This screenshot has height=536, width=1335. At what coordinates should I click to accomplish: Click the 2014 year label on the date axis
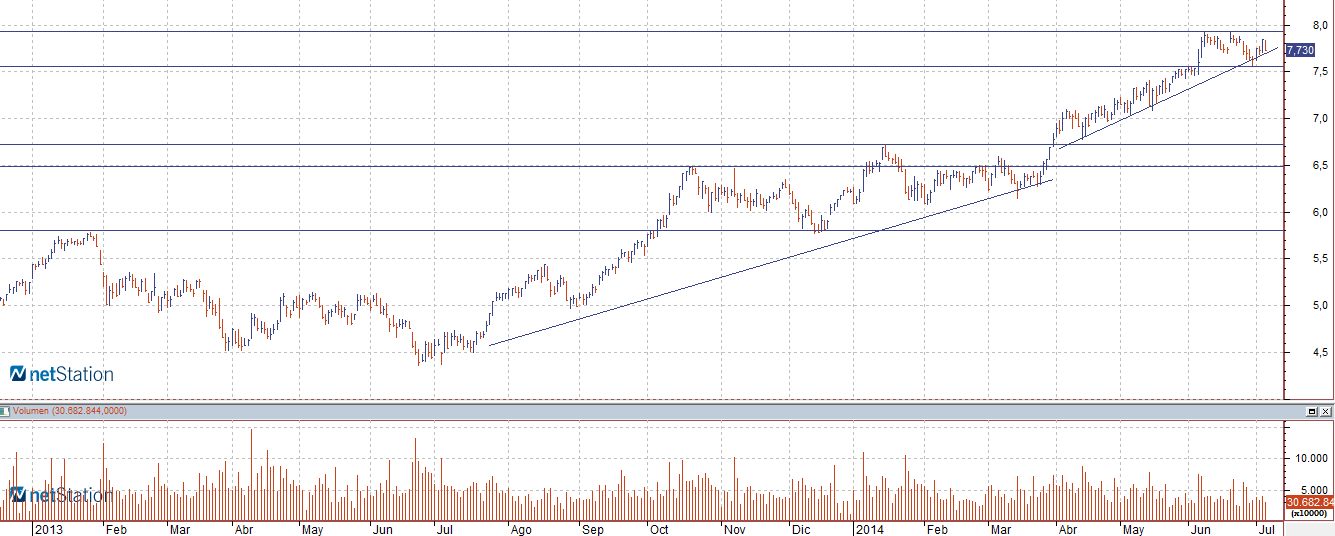[869, 527]
